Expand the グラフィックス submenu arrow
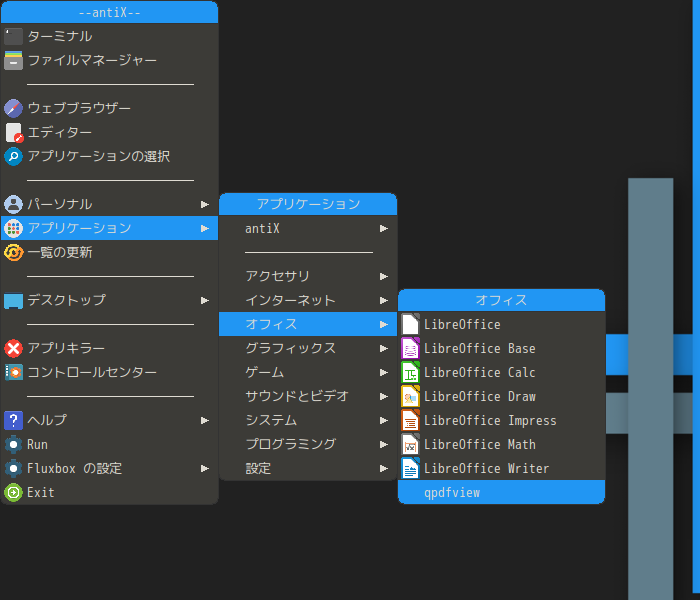The image size is (700, 600). (x=384, y=349)
